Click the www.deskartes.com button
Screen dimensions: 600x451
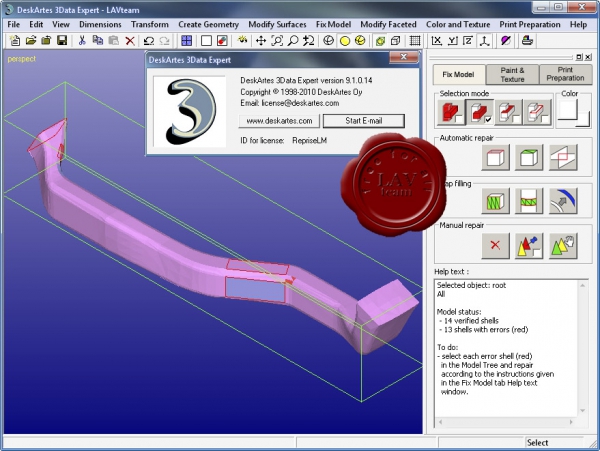click(279, 121)
